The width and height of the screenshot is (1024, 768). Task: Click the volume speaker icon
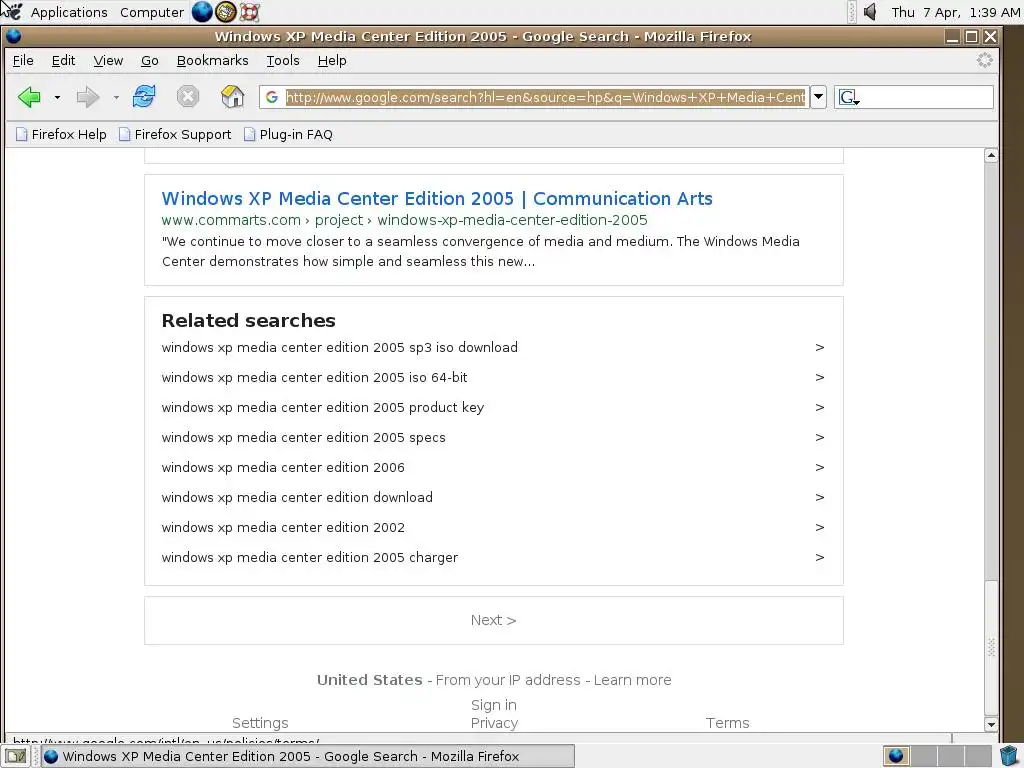tap(870, 12)
